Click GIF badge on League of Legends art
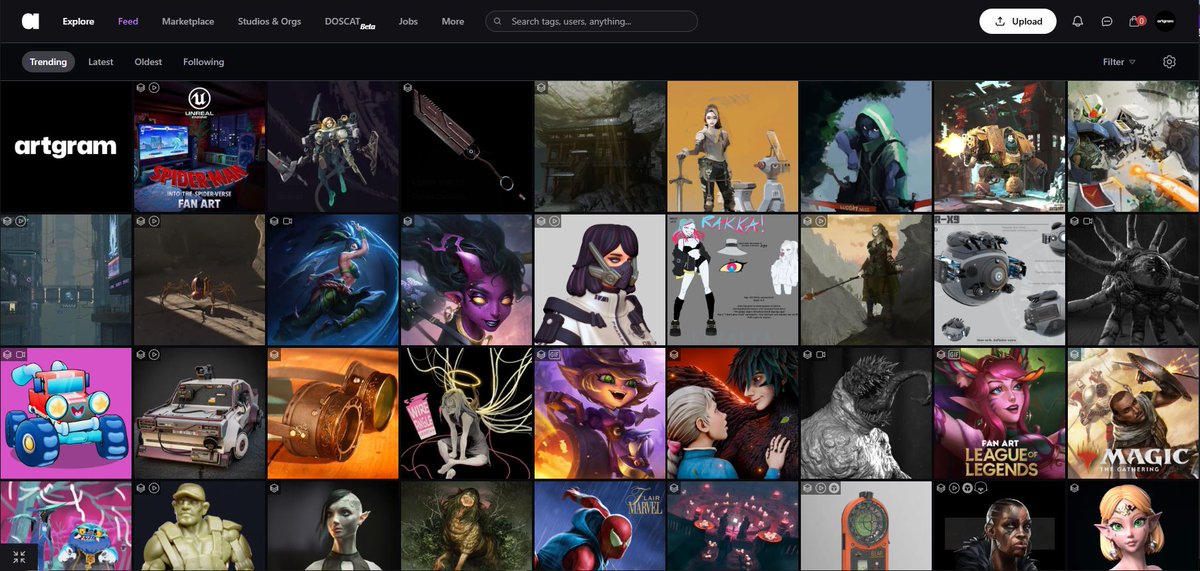Viewport: 1200px width, 571px height. 954,354
